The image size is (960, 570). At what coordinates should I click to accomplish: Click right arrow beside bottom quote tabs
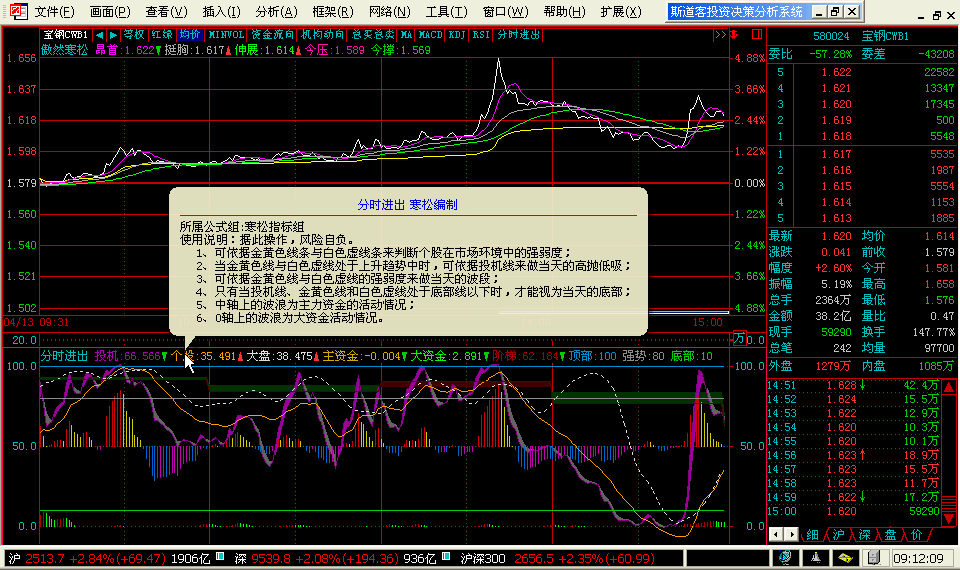pyautogui.click(x=791, y=534)
